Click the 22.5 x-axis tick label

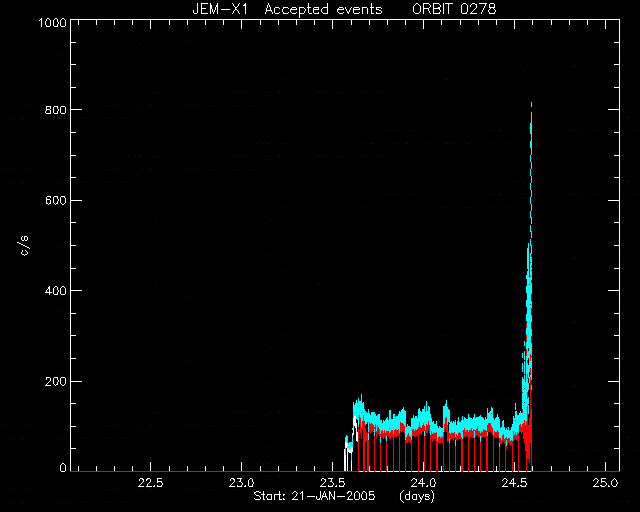[151, 483]
